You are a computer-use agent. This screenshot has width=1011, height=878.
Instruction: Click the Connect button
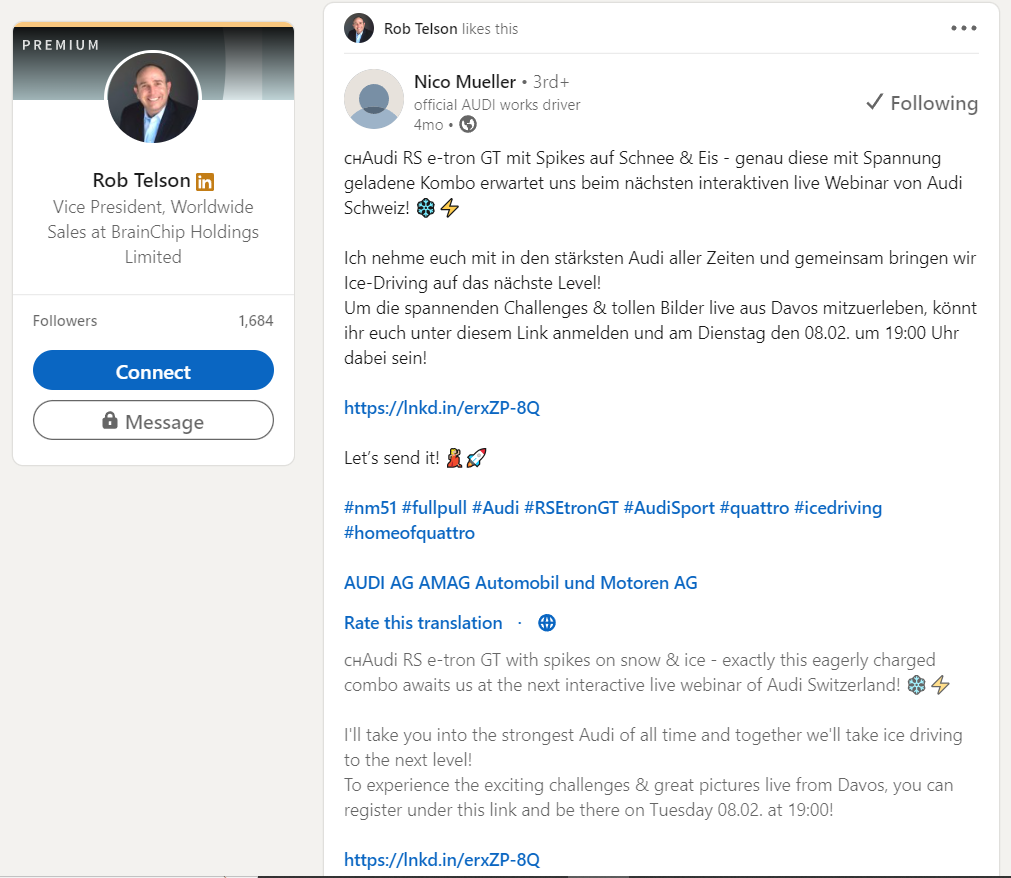153,371
